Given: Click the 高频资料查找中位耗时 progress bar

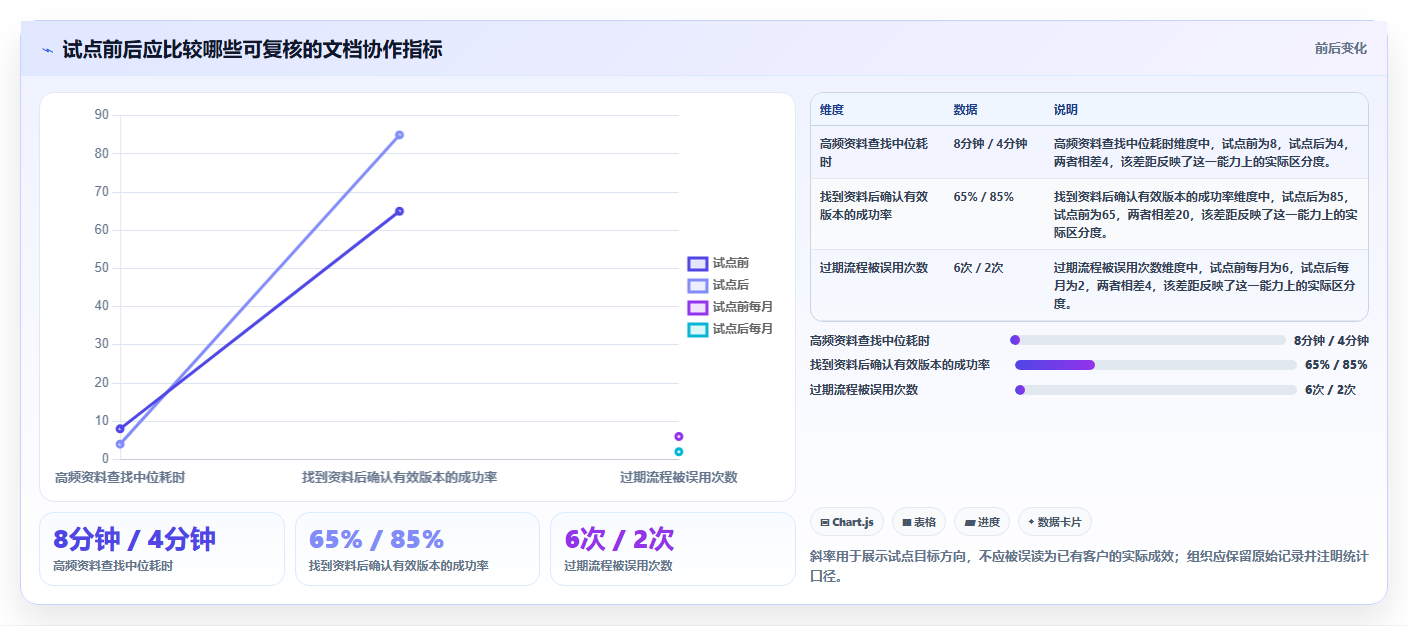Looking at the screenshot, I should click(1147, 340).
